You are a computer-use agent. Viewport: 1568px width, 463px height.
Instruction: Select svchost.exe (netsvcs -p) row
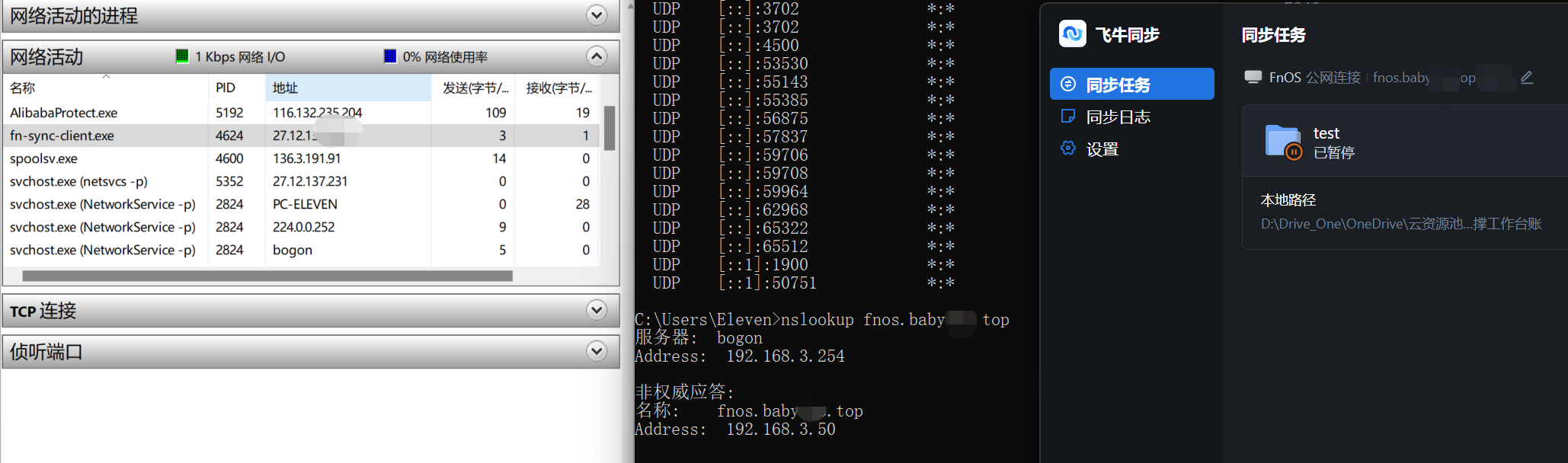pyautogui.click(x=302, y=181)
